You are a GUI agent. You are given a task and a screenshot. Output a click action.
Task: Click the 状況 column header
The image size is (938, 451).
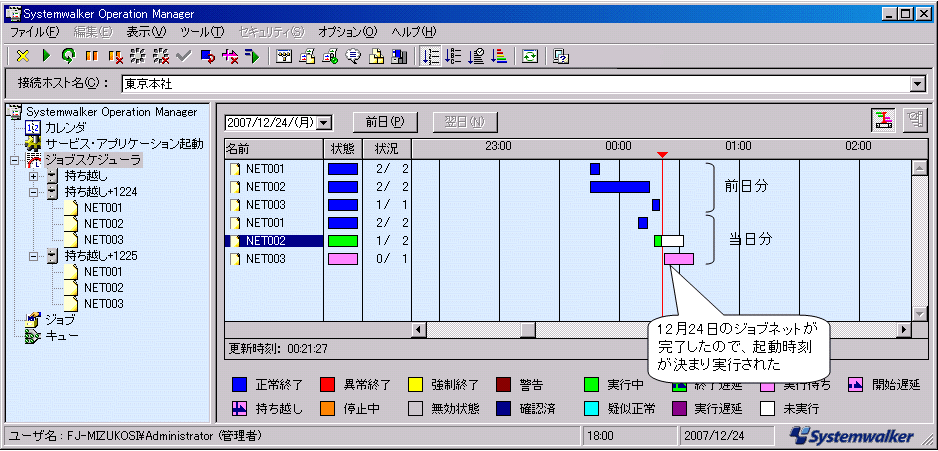386,148
